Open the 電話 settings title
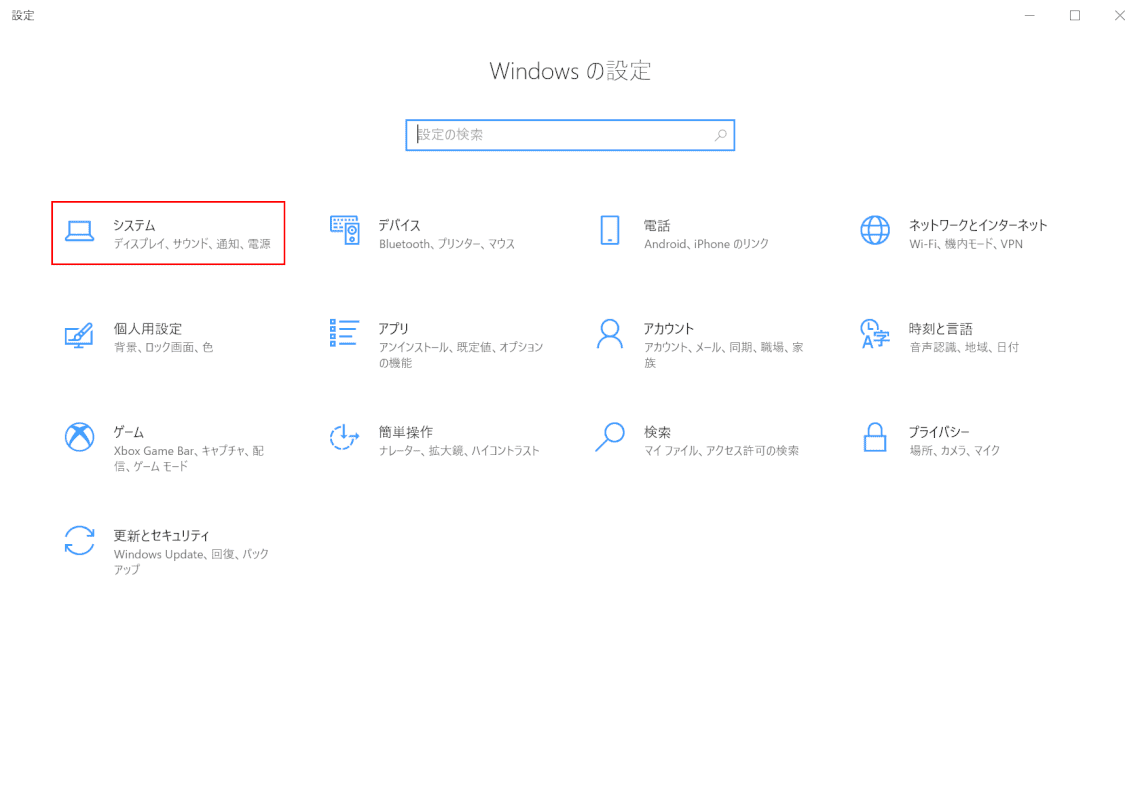1142x800 pixels. click(657, 225)
